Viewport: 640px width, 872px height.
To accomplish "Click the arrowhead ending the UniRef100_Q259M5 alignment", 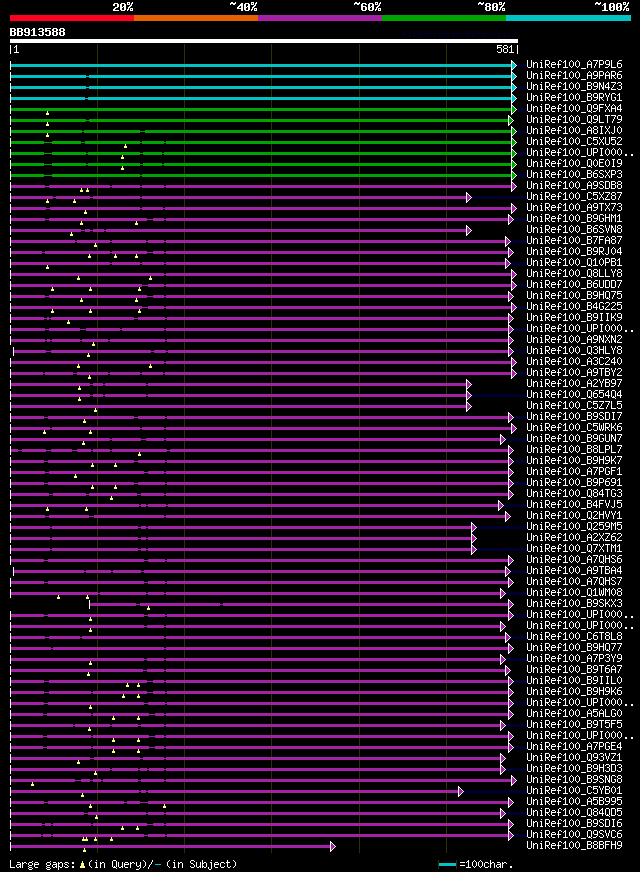I will point(474,527).
